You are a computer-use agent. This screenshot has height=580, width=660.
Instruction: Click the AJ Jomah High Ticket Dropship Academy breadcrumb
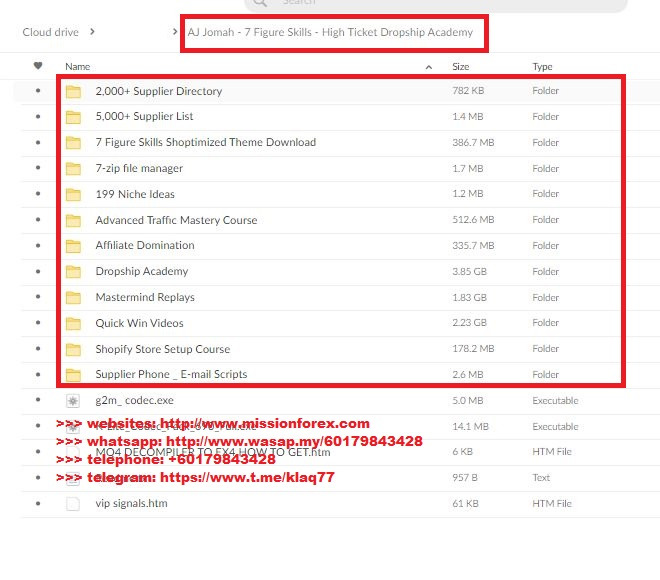[x=330, y=32]
